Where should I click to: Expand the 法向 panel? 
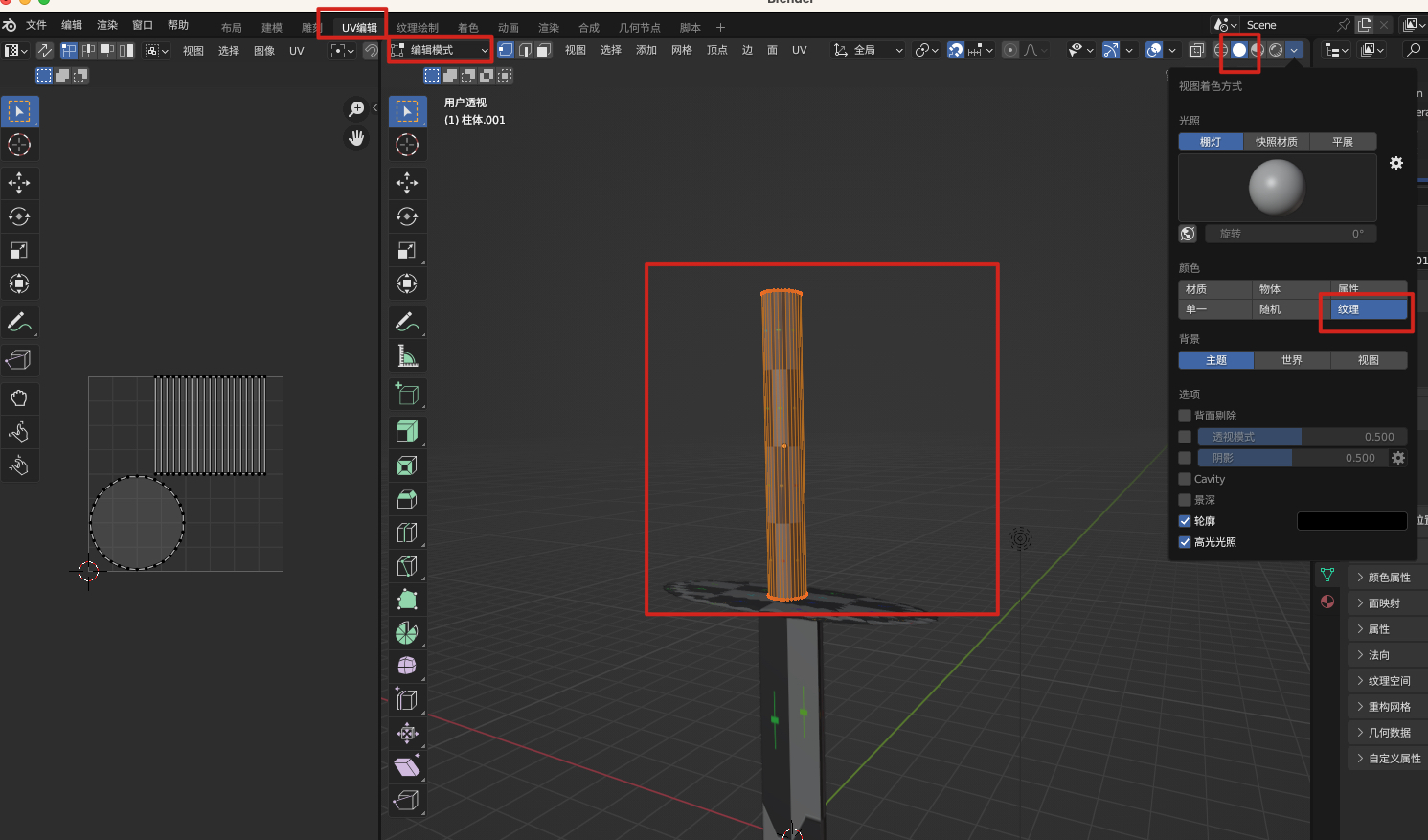click(x=1388, y=655)
